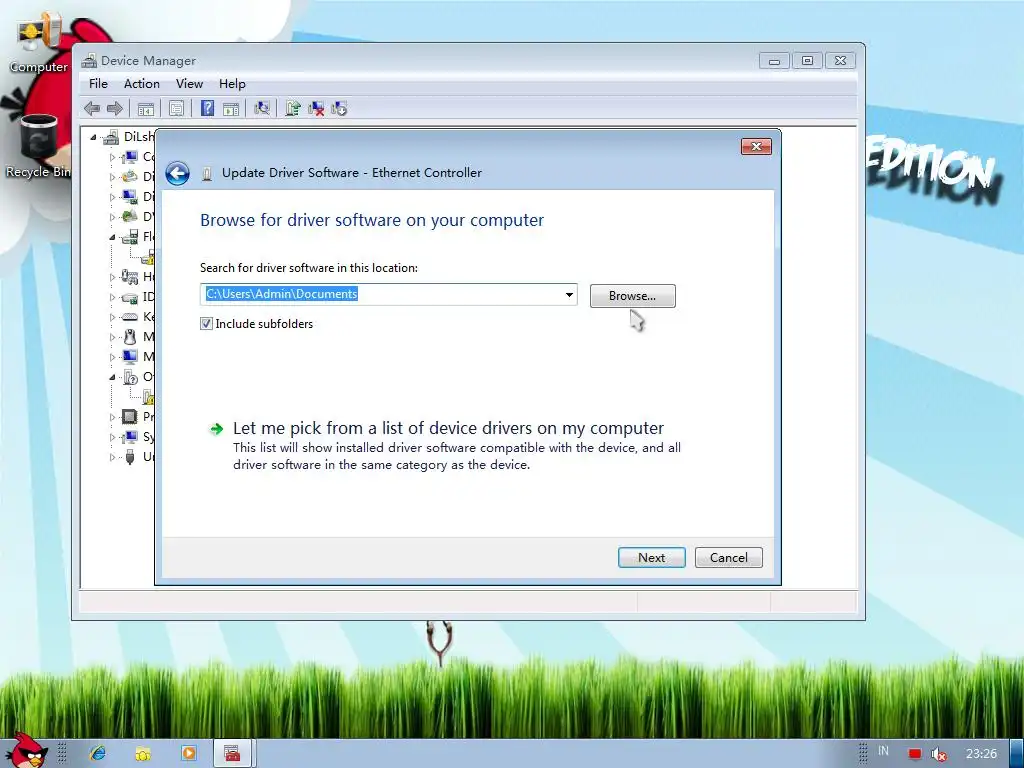The image size is (1024, 768).
Task: Click the Next button
Action: tap(651, 558)
